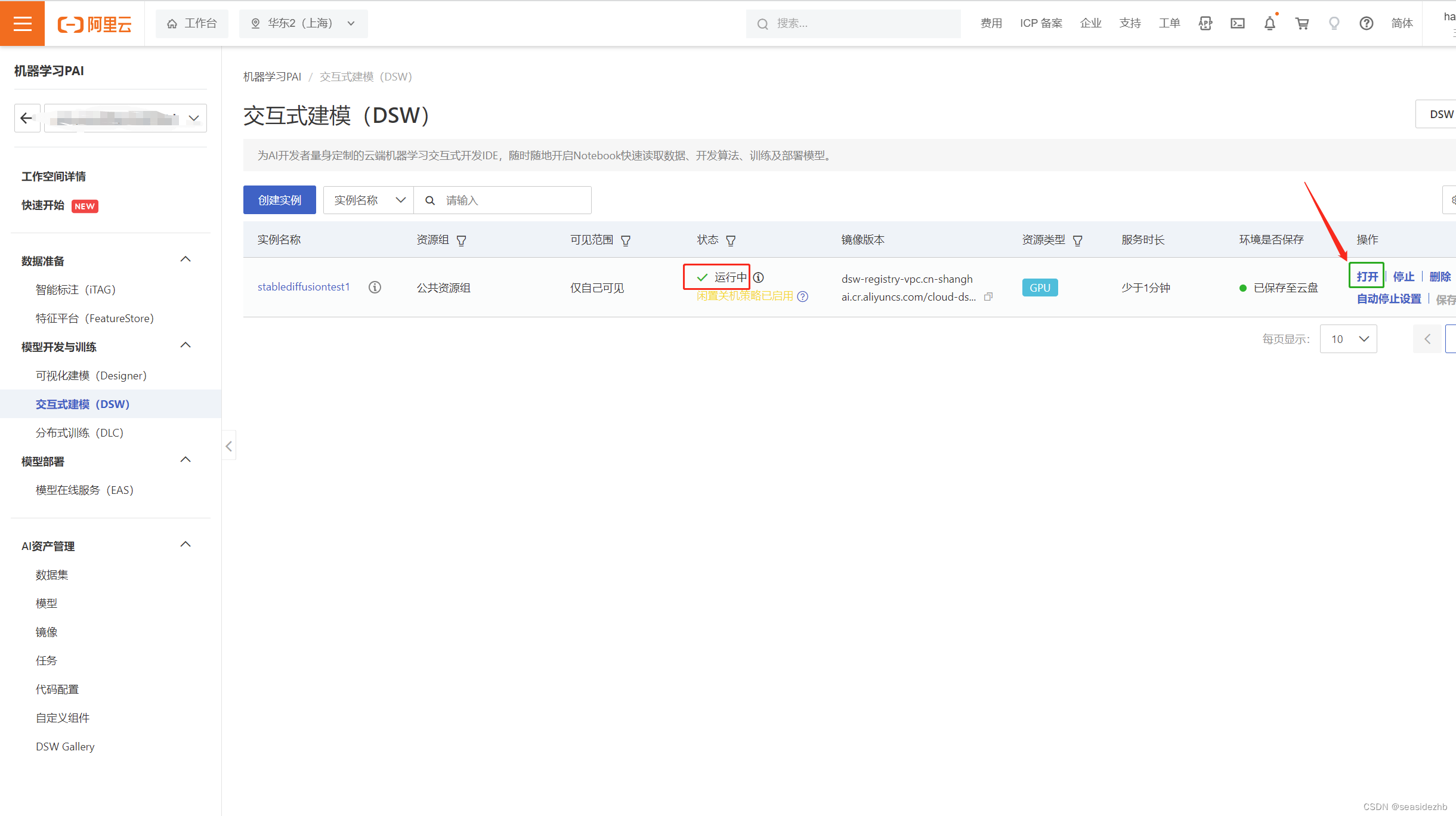Open the workspace selector dropdown

pos(193,118)
